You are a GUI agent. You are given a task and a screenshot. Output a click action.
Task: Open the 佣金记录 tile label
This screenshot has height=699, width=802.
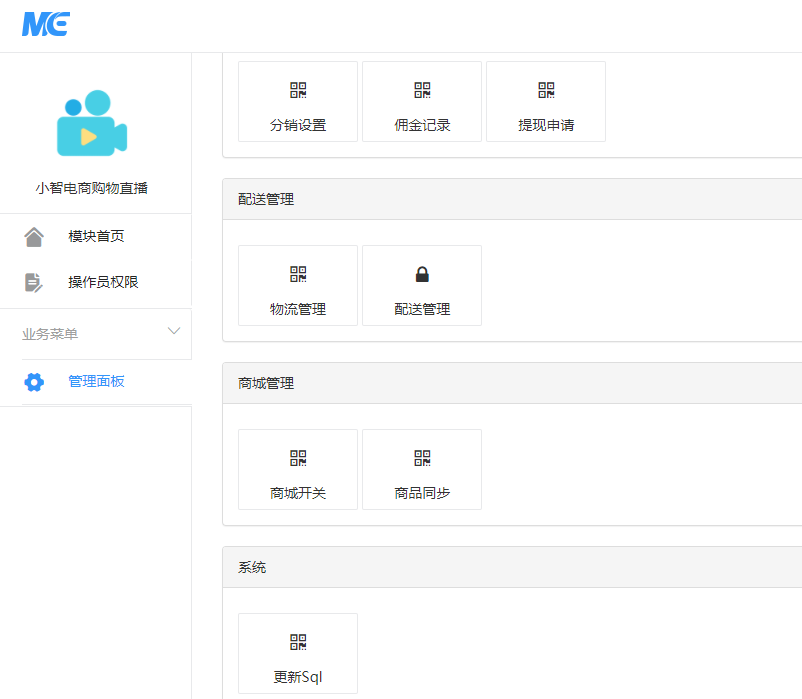pyautogui.click(x=422, y=125)
